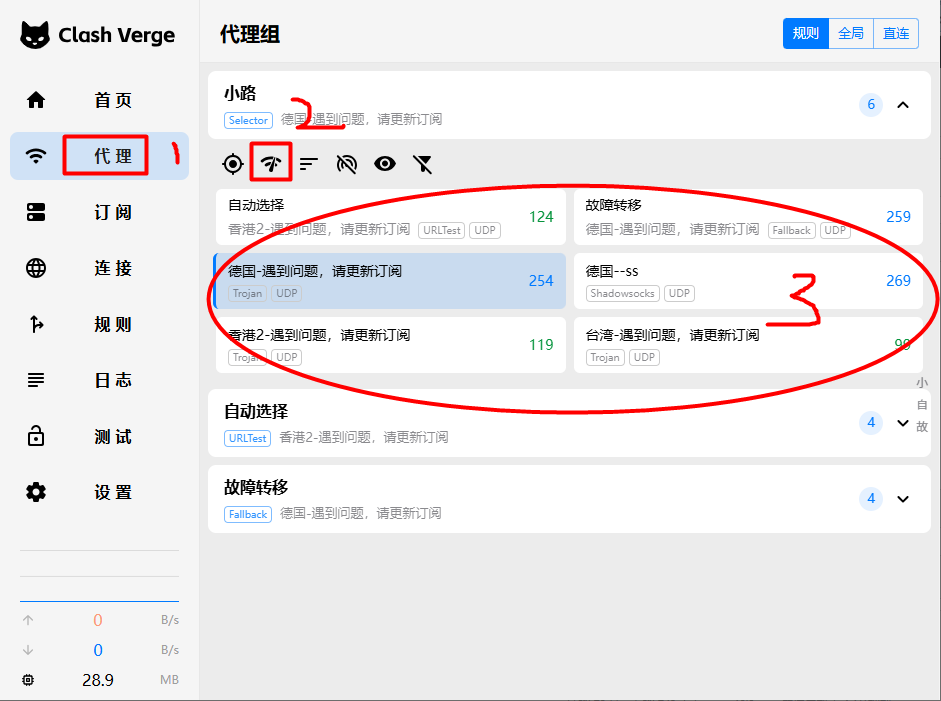941x701 pixels.
Task: Click the Clash Verge cat logo
Action: click(36, 35)
